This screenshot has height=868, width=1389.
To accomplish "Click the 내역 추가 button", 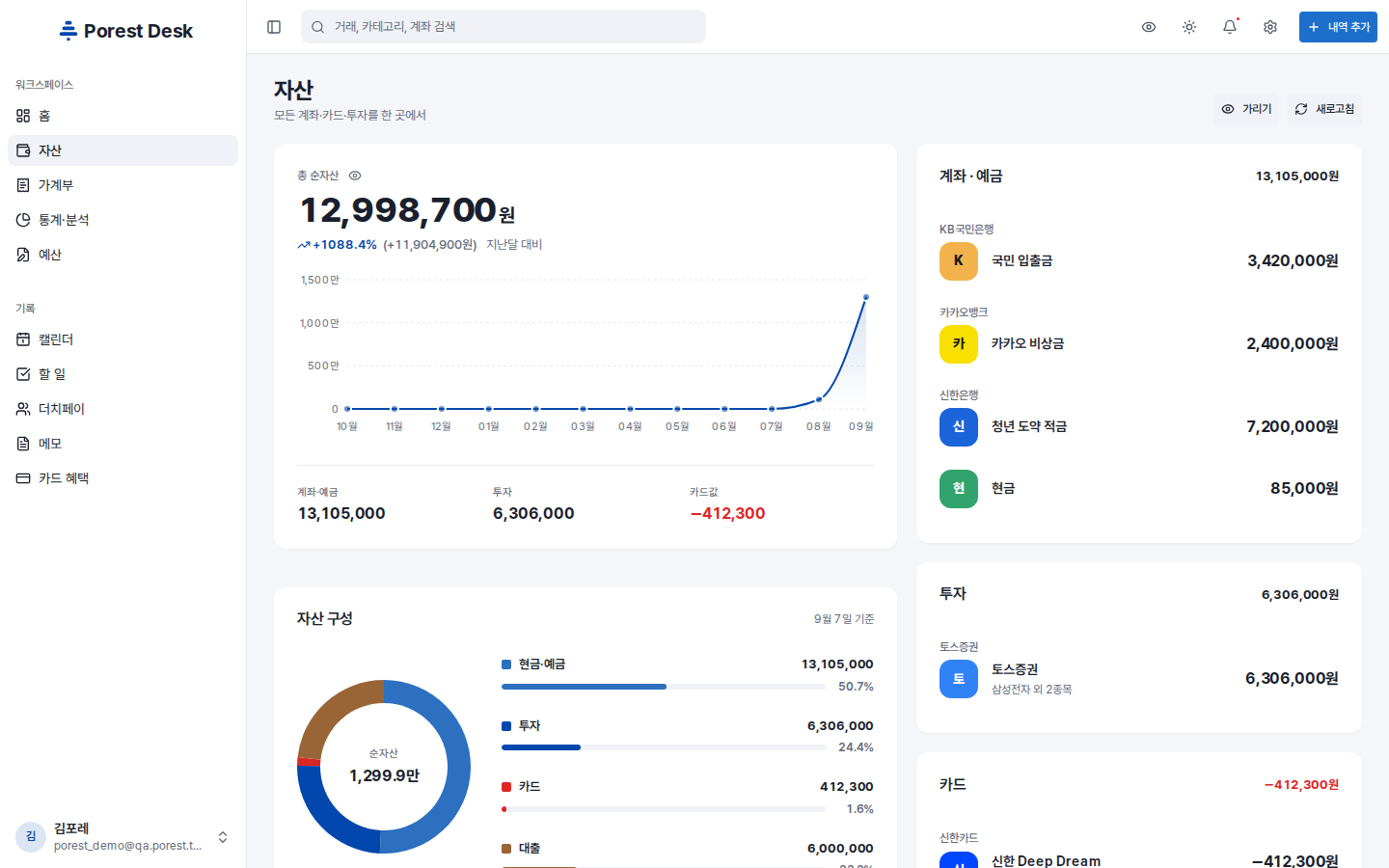I will (x=1338, y=27).
